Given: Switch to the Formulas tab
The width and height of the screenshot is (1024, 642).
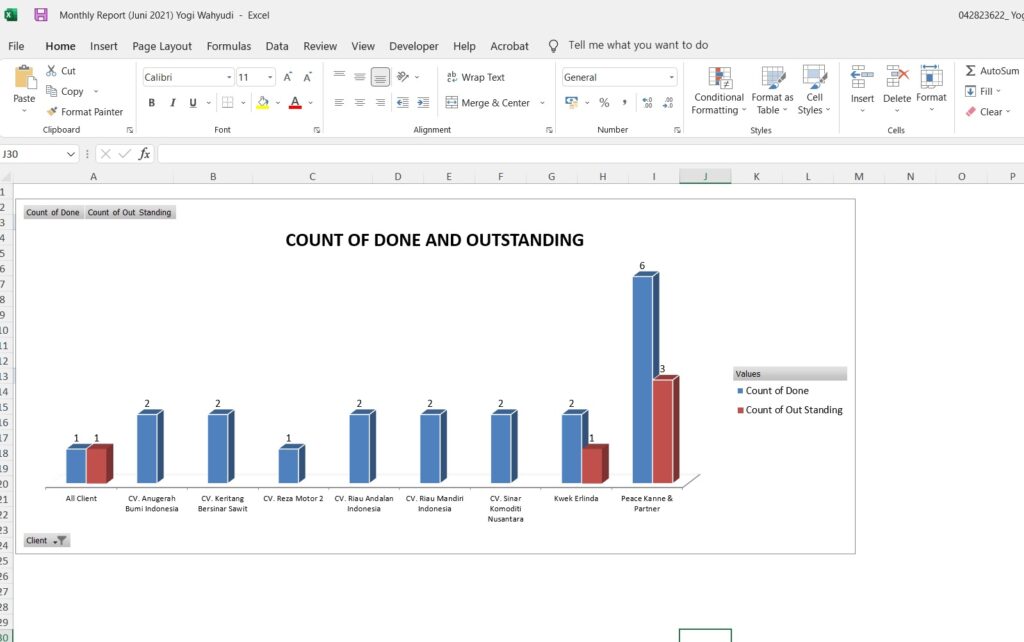Looking at the screenshot, I should tap(229, 46).
